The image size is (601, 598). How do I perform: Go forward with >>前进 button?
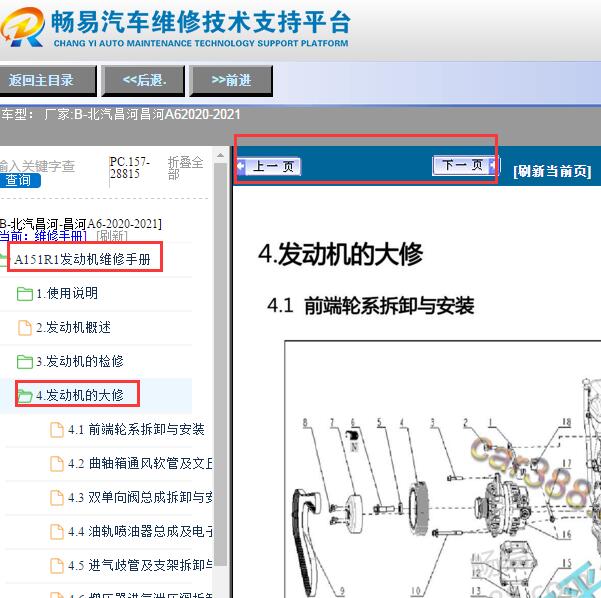[231, 80]
